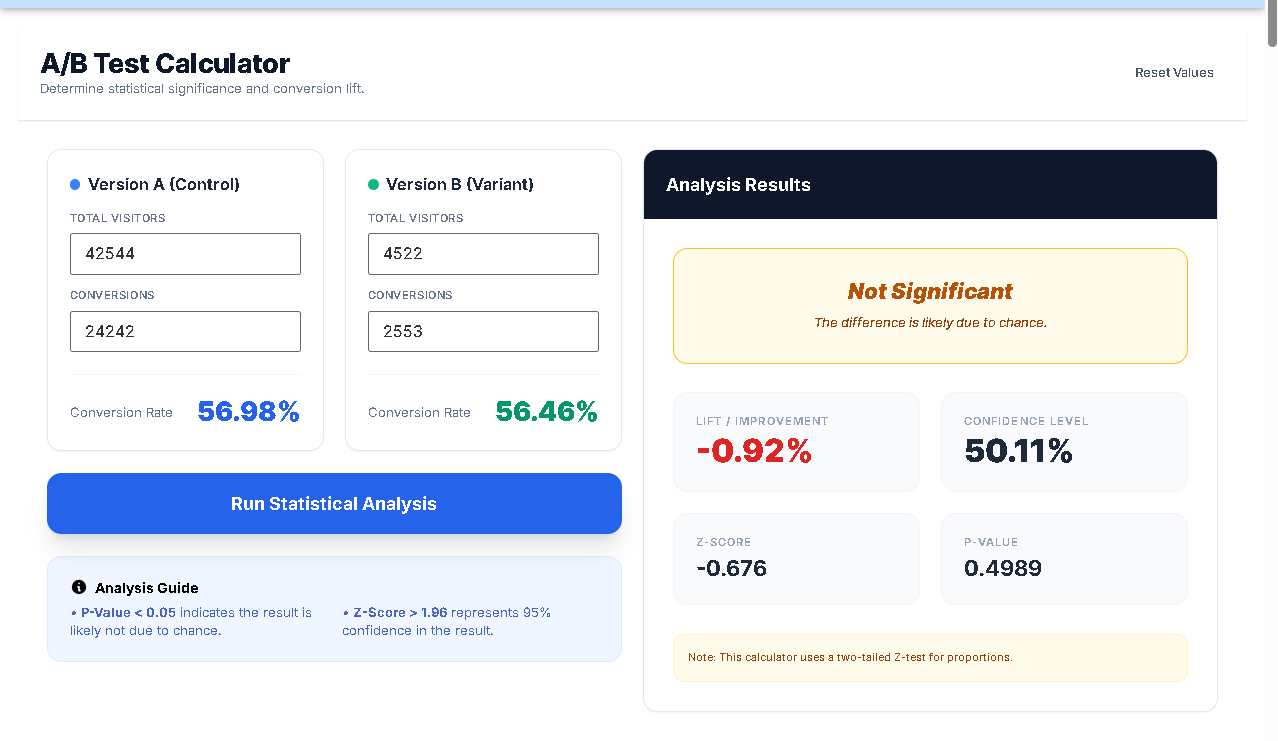
Task: Run the statistical analysis
Action: click(x=334, y=503)
